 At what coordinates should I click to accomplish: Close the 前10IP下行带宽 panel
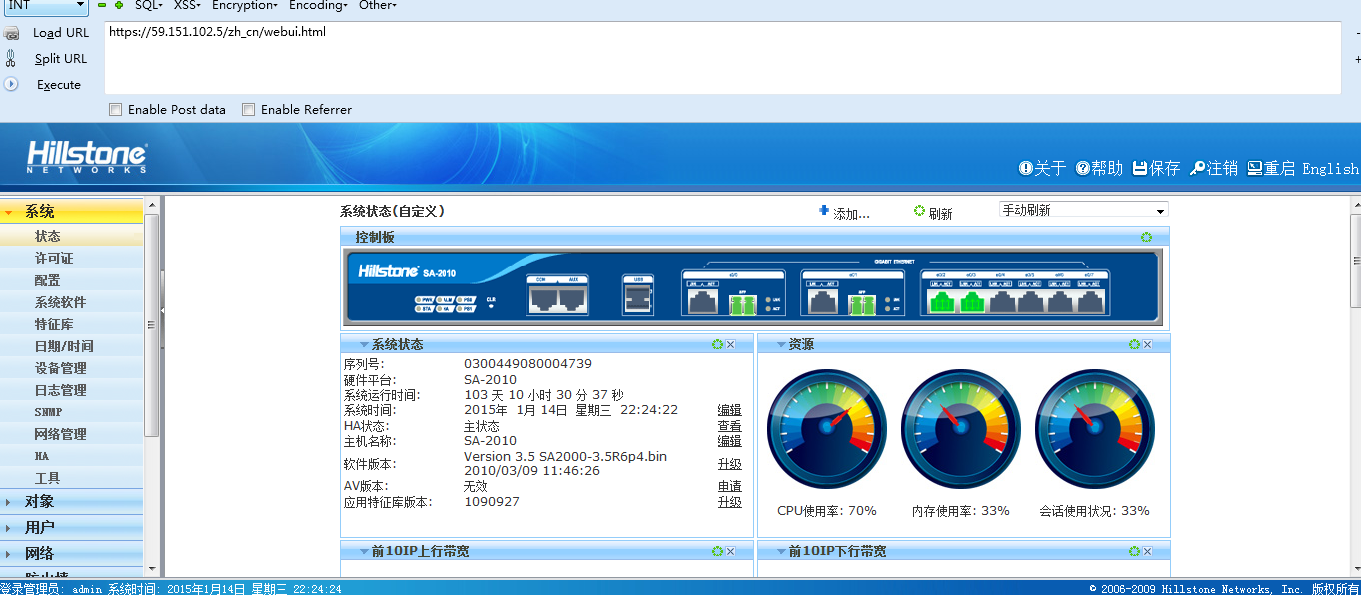[1147, 551]
